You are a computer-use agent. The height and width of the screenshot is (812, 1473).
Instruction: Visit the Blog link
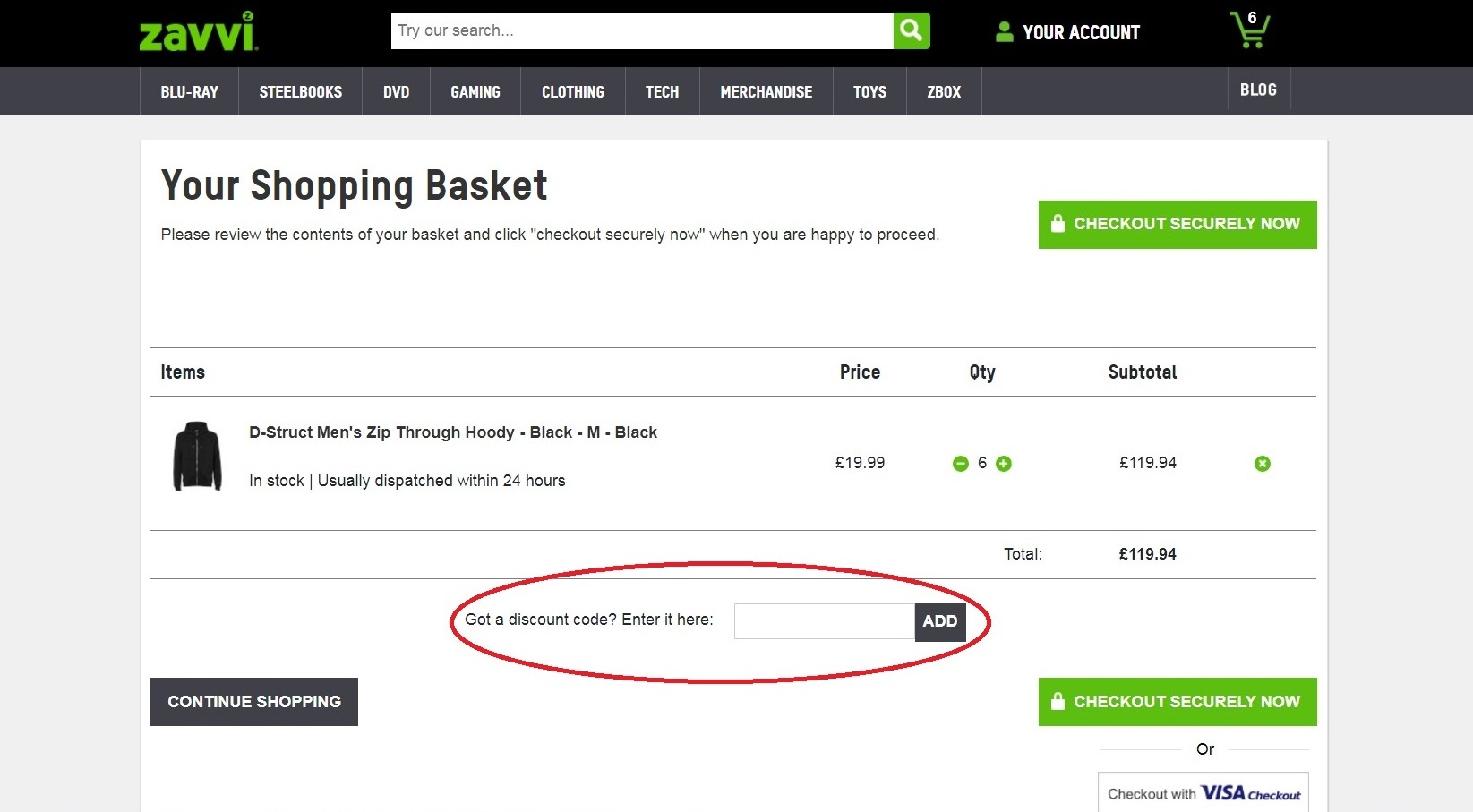[1257, 90]
